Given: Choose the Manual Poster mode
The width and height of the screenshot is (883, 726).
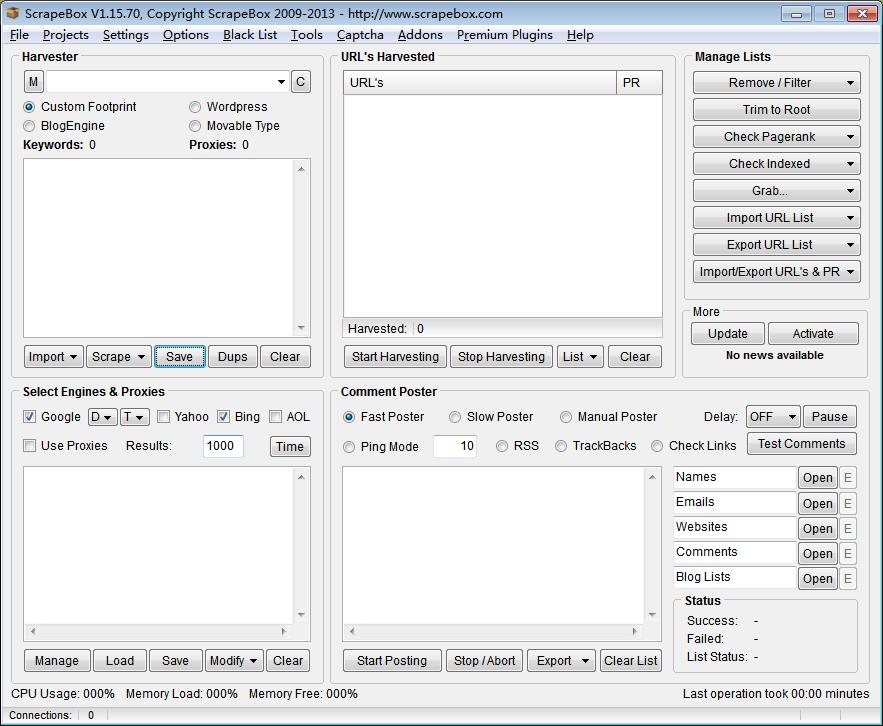Looking at the screenshot, I should 566,417.
